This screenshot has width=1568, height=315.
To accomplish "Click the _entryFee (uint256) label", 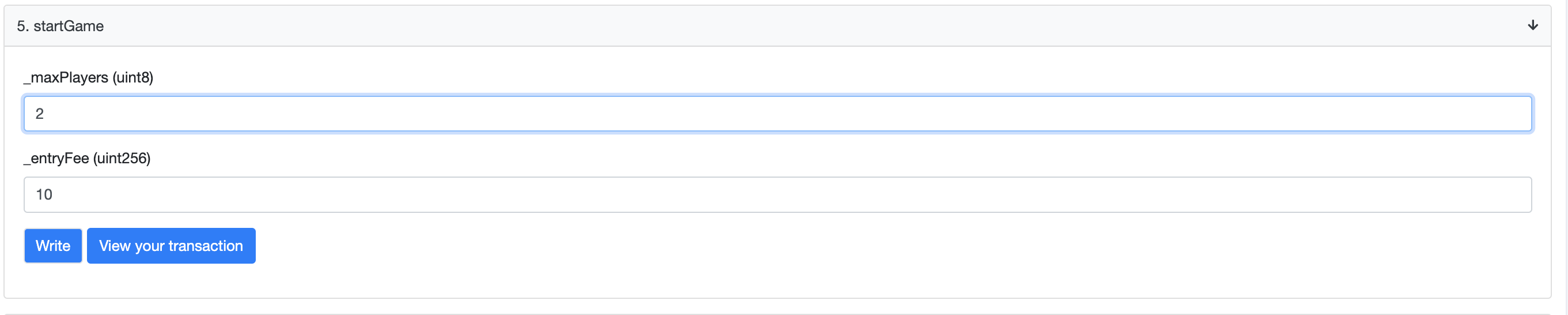I will click(87, 159).
